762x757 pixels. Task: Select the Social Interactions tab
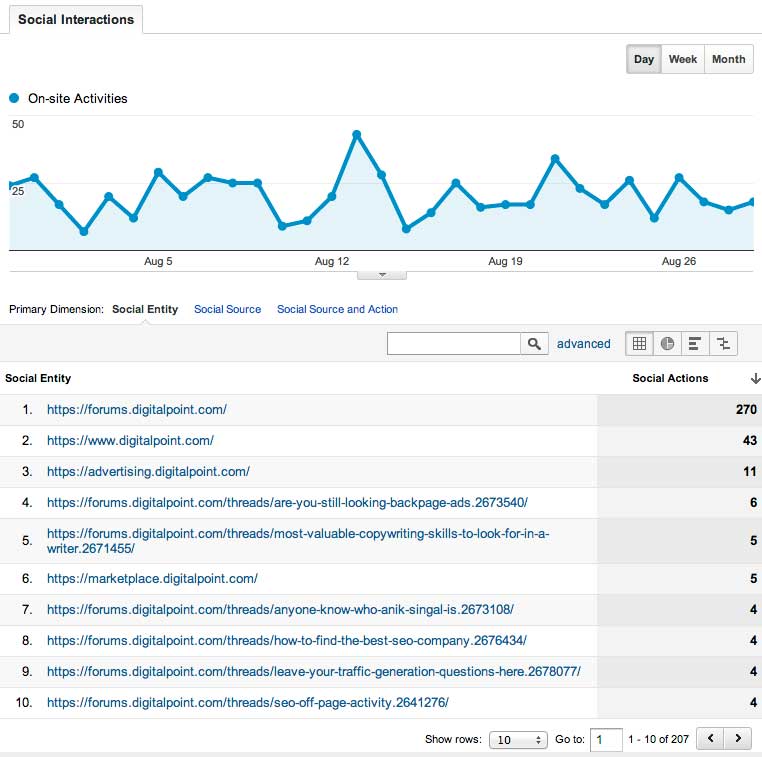pos(76,20)
